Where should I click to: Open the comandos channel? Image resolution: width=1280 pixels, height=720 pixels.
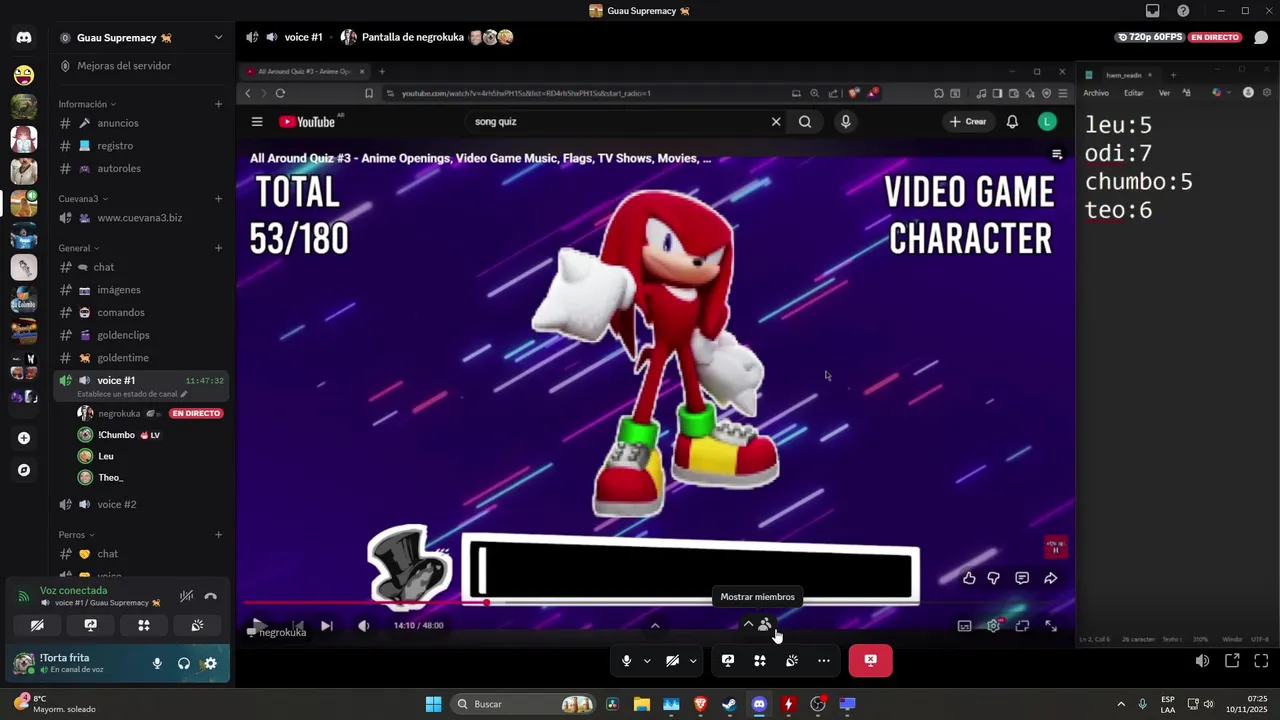(x=140, y=313)
